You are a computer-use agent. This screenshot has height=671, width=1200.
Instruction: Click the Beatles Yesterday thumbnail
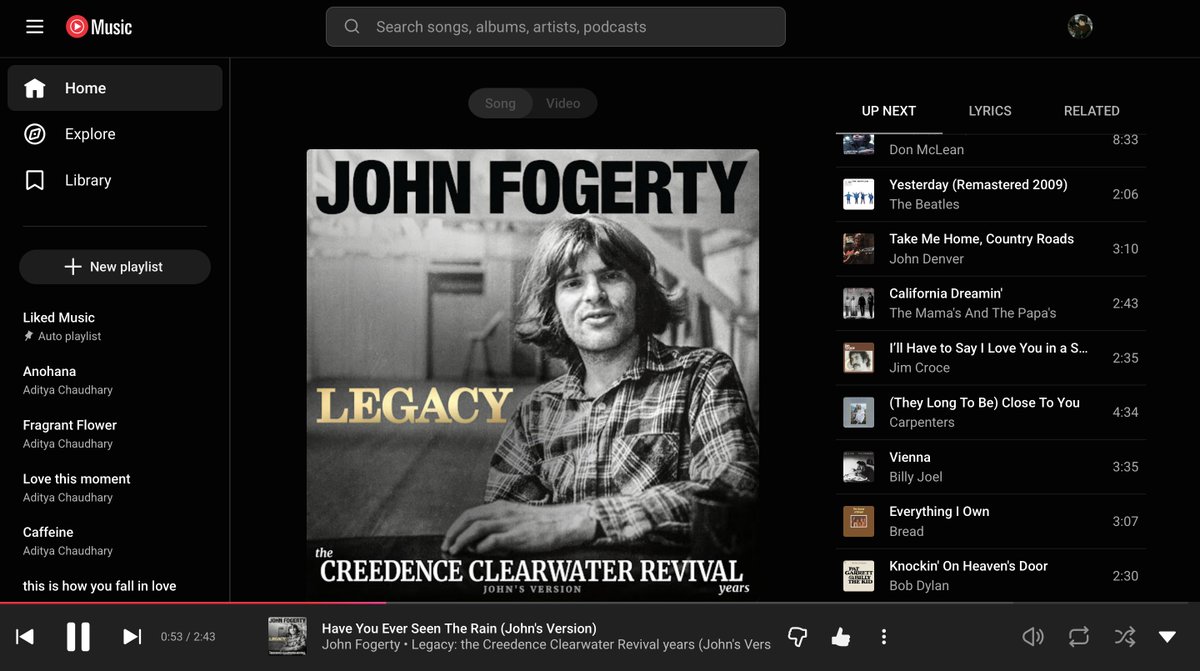[858, 194]
